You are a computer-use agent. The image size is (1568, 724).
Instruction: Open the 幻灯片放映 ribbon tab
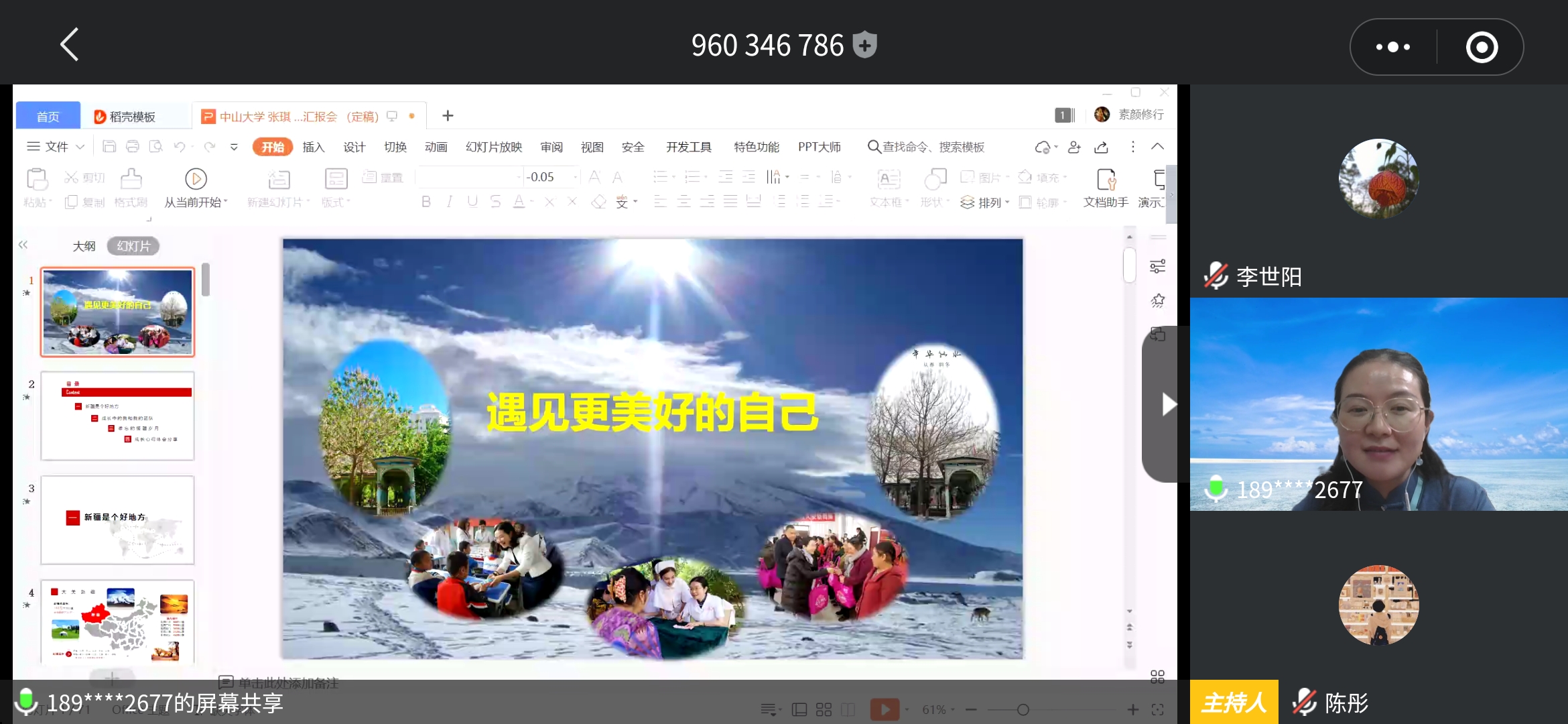pos(494,147)
